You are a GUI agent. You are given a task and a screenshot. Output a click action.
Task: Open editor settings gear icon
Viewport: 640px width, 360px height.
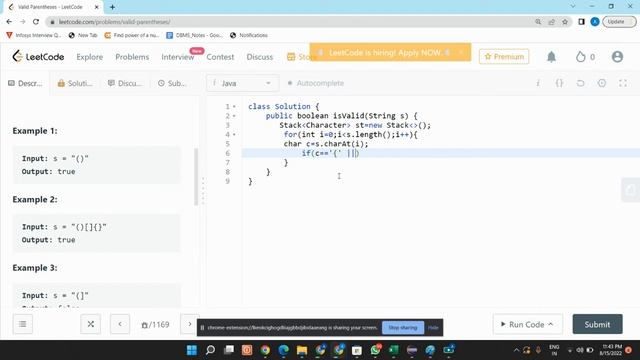click(602, 83)
